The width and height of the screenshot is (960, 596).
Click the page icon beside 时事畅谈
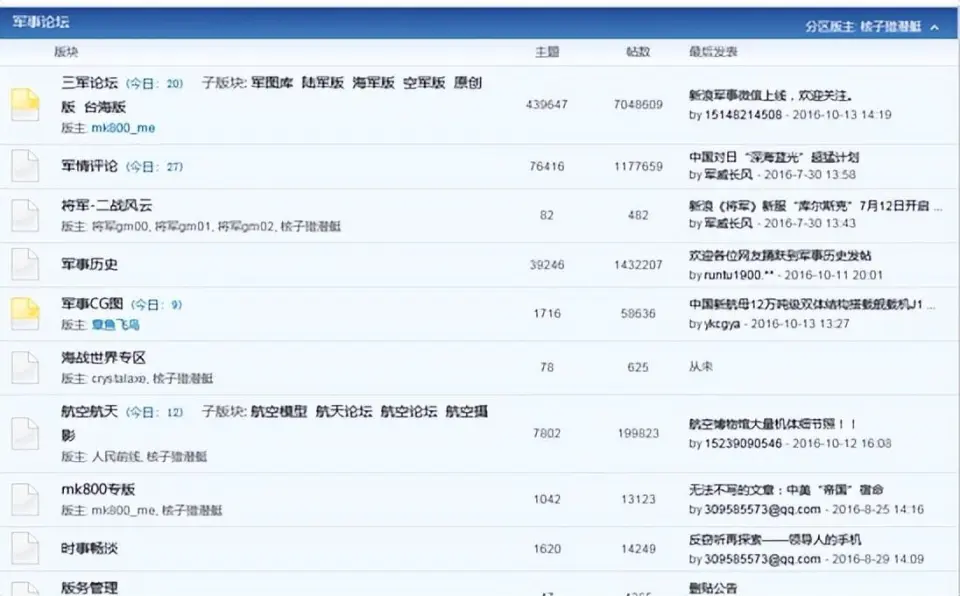click(x=25, y=548)
